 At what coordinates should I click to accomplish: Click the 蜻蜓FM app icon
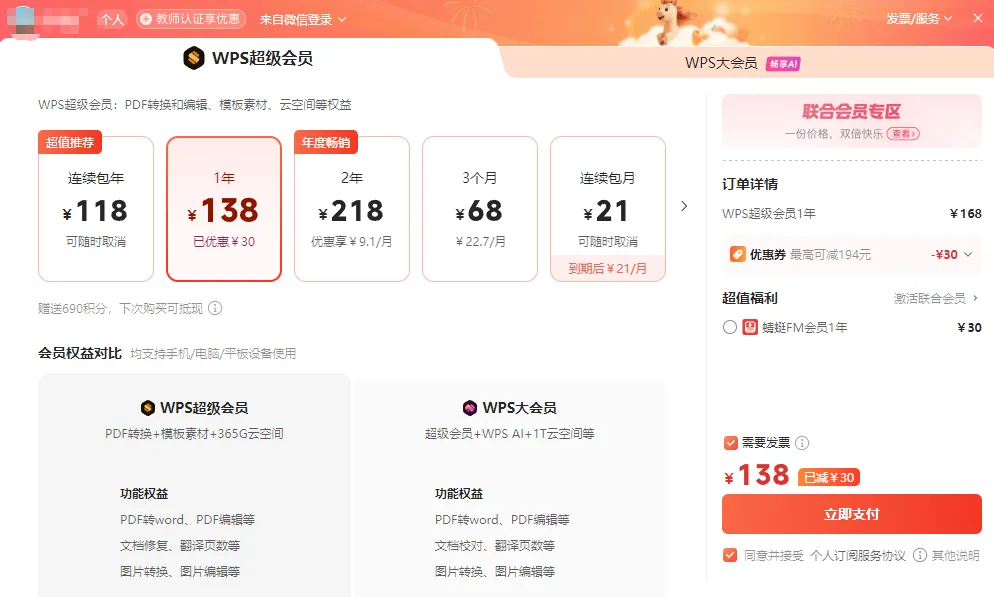coord(750,327)
